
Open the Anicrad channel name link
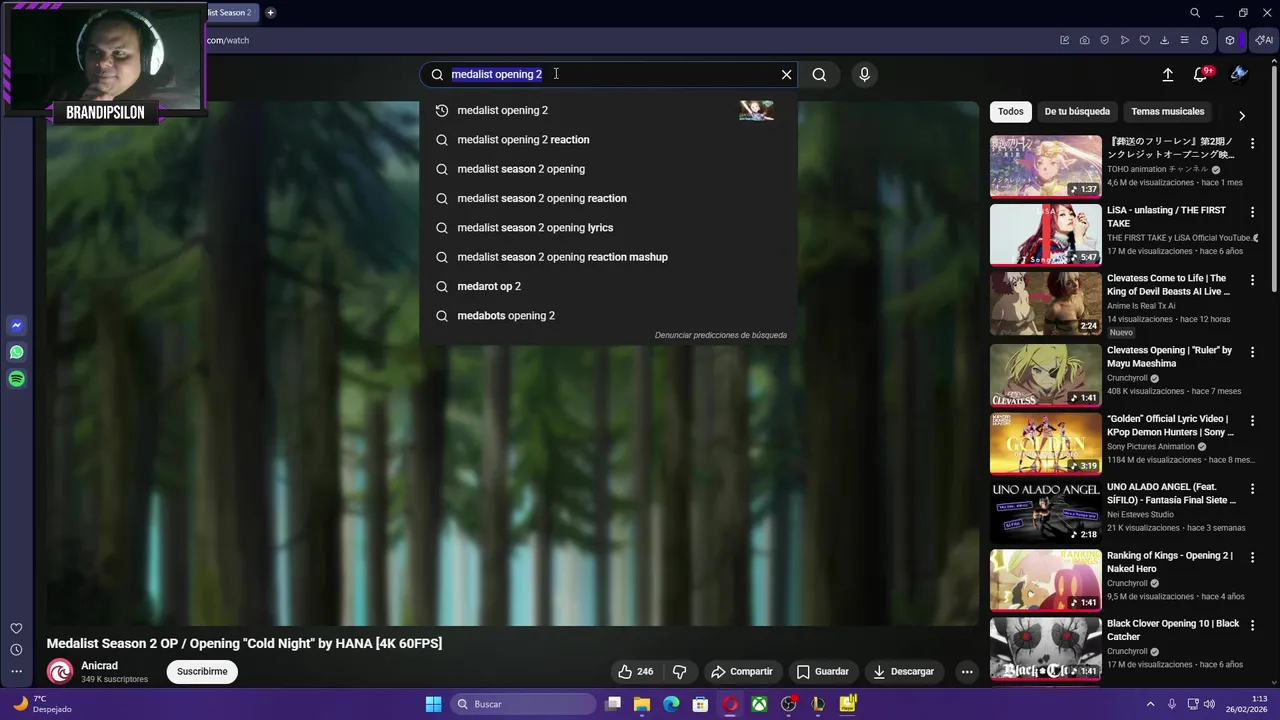(99, 666)
